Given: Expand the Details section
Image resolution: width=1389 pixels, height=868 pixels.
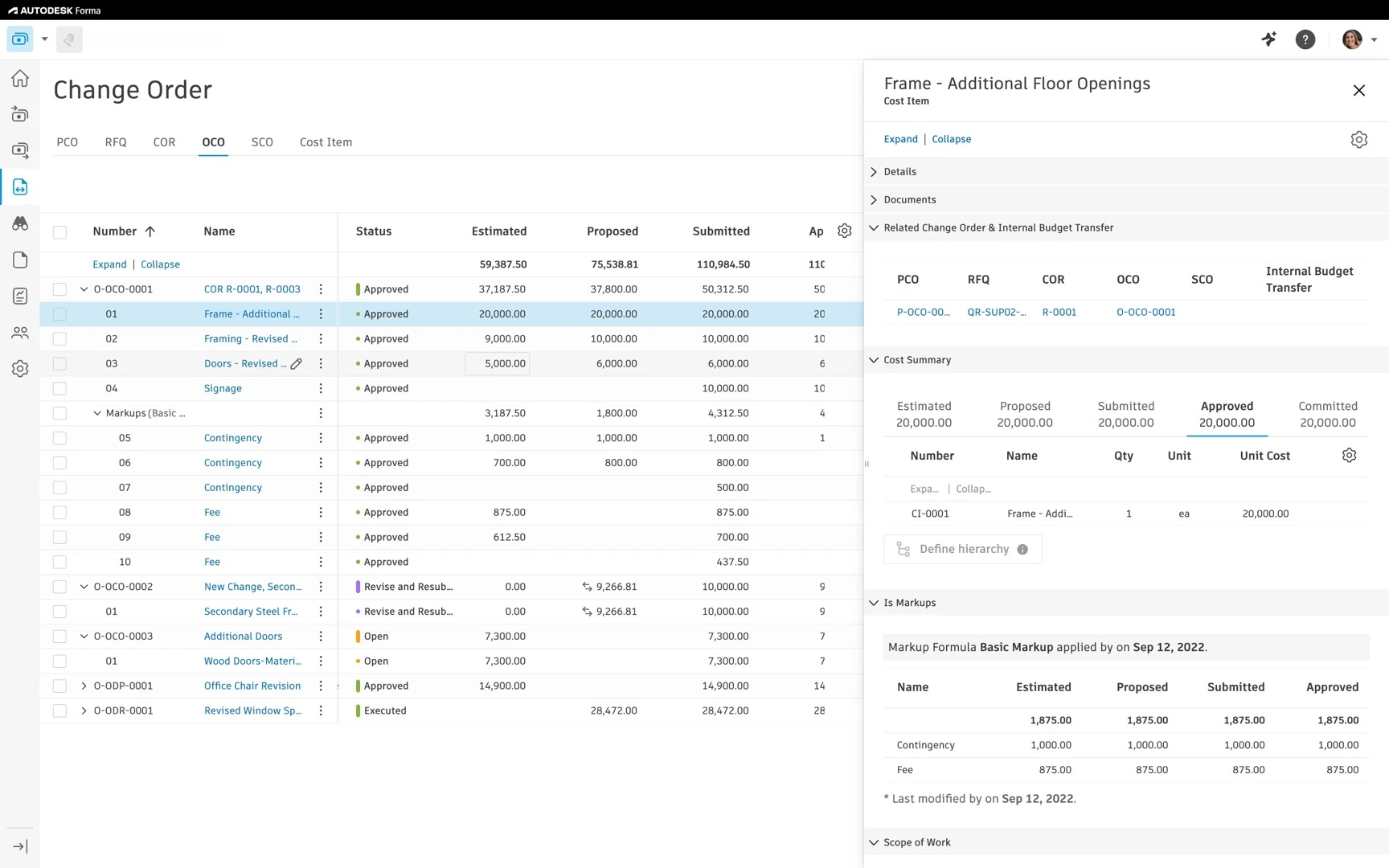Looking at the screenshot, I should click(874, 172).
